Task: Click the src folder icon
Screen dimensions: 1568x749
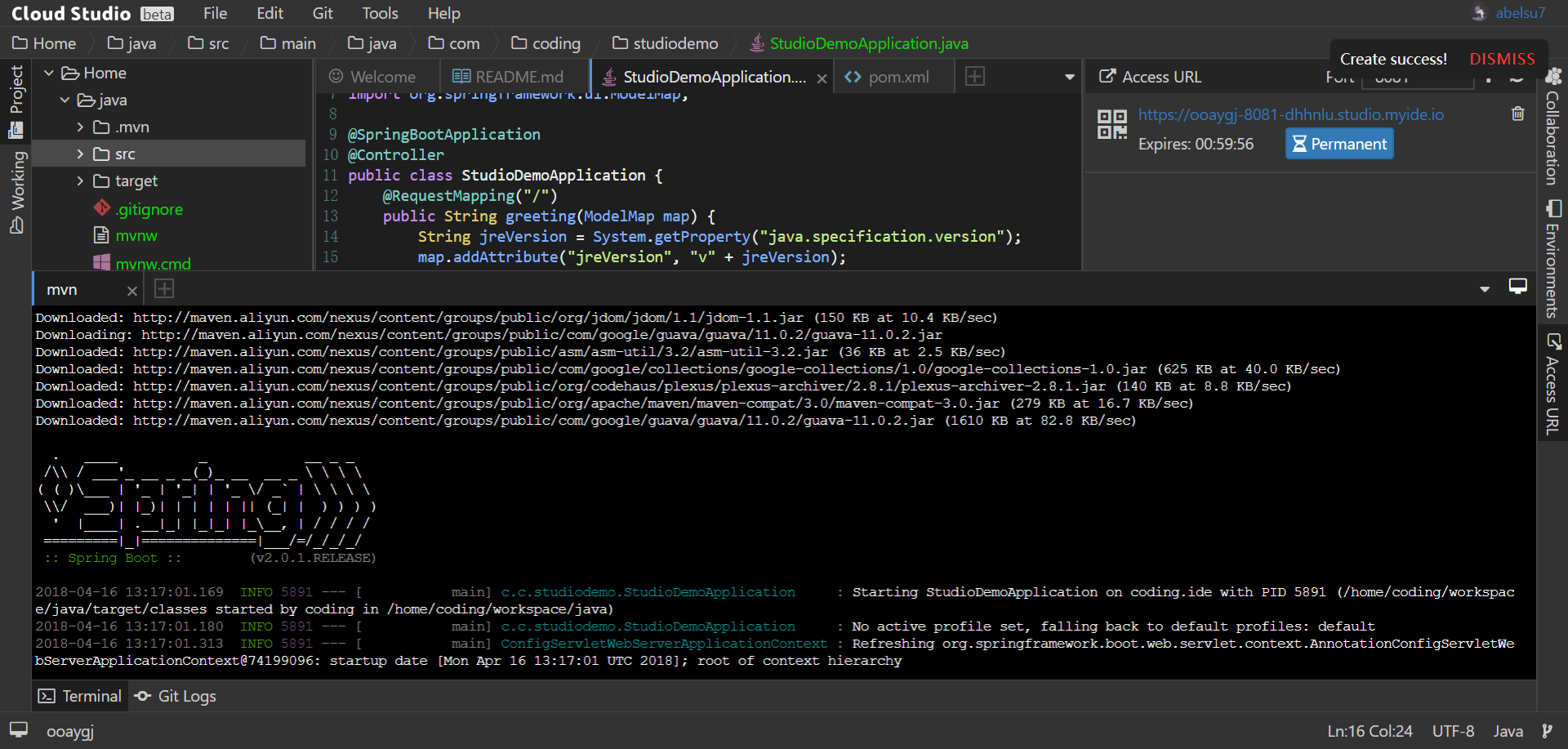Action: pyautogui.click(x=101, y=154)
